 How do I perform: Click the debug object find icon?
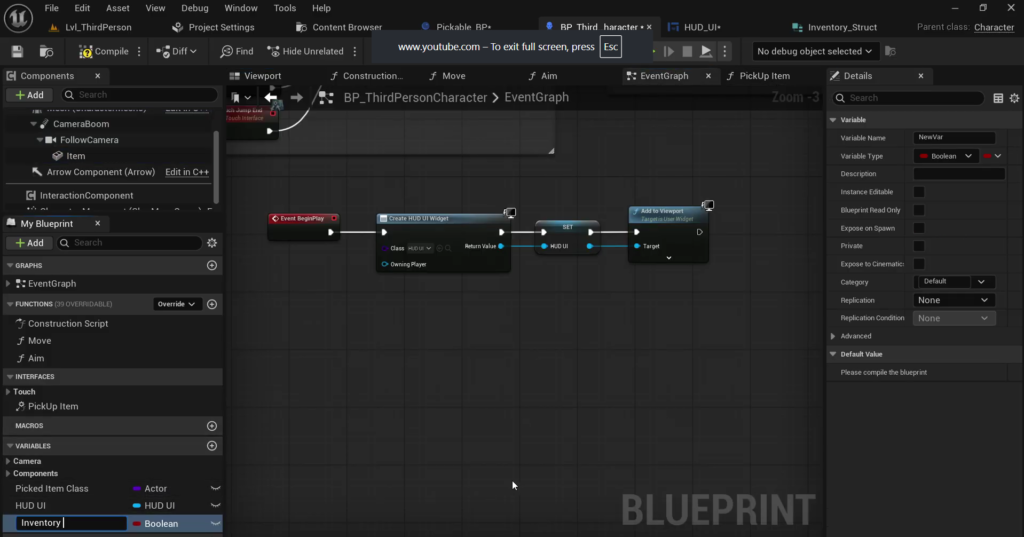[890, 51]
